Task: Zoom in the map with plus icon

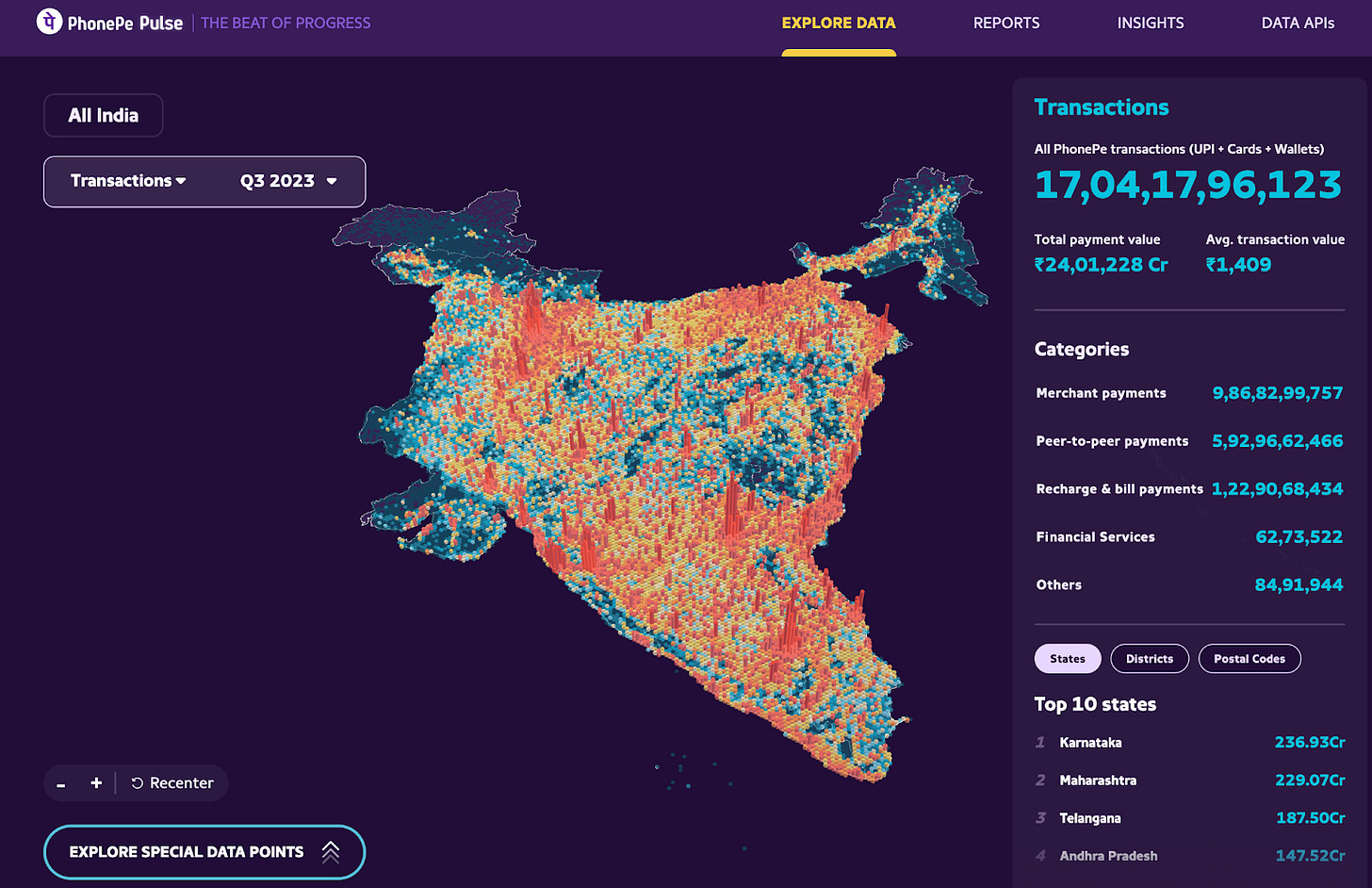Action: coord(96,783)
